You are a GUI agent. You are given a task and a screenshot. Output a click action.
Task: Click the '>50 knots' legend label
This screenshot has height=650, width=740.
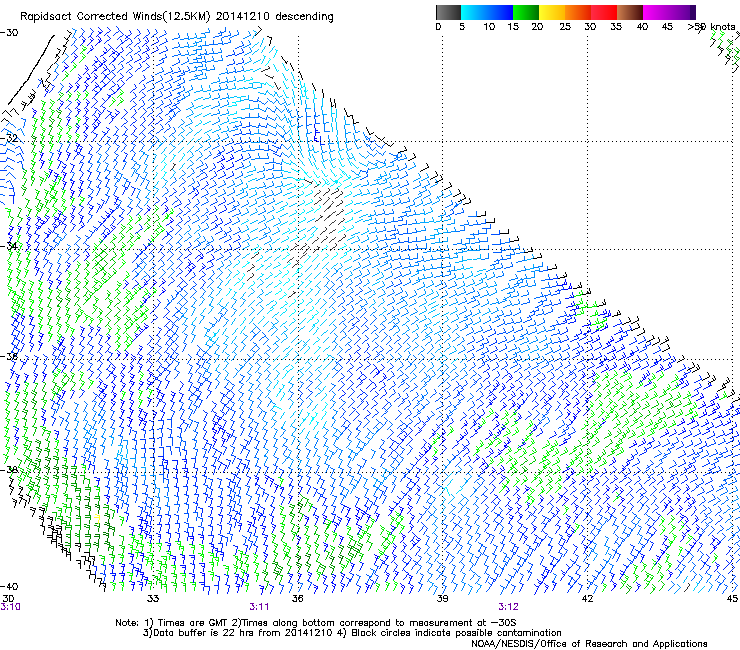[x=711, y=27]
